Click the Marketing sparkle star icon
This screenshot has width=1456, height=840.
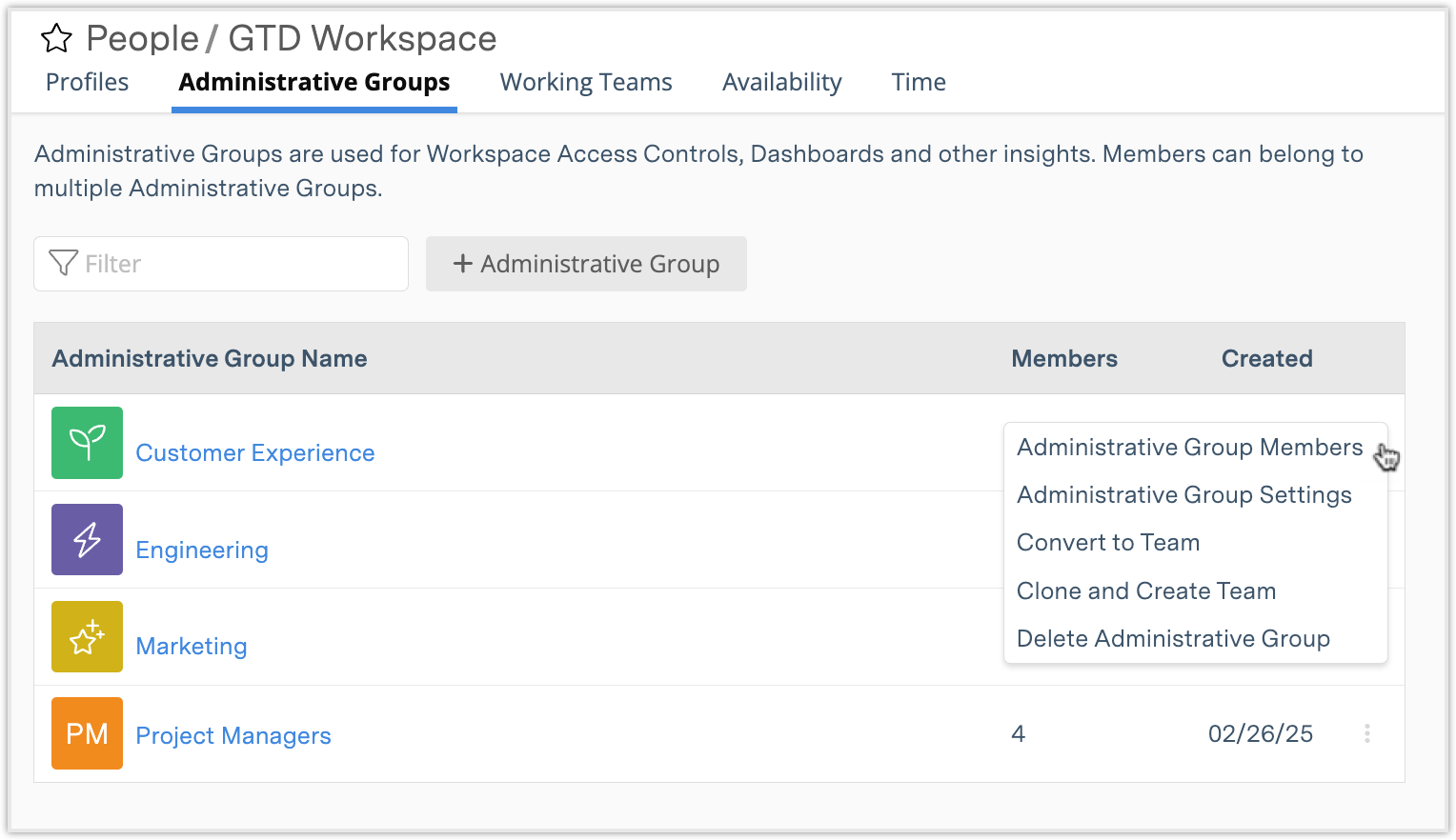[87, 637]
